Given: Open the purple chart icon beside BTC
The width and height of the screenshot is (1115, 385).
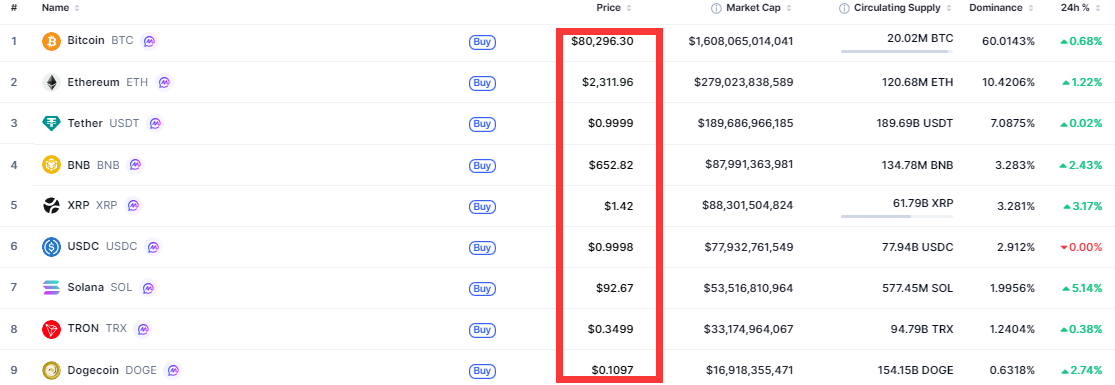Looking at the screenshot, I should [149, 41].
